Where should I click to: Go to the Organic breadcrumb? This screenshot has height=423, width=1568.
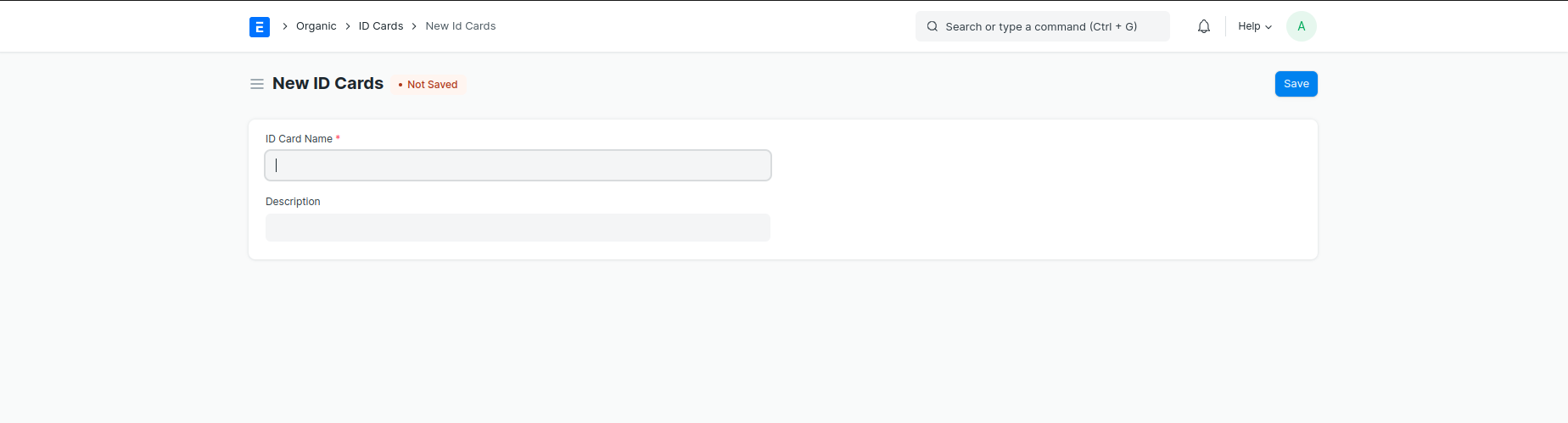[316, 26]
